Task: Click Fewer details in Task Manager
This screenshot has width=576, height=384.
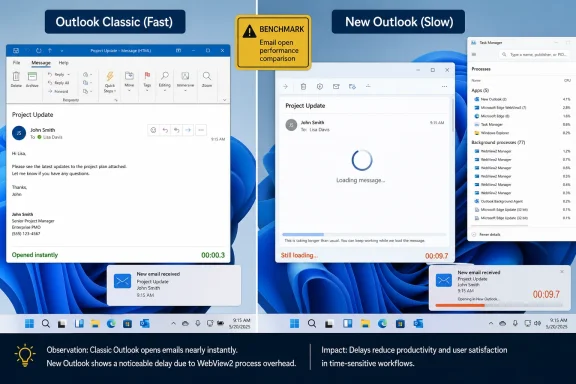Action: pyautogui.click(x=486, y=234)
